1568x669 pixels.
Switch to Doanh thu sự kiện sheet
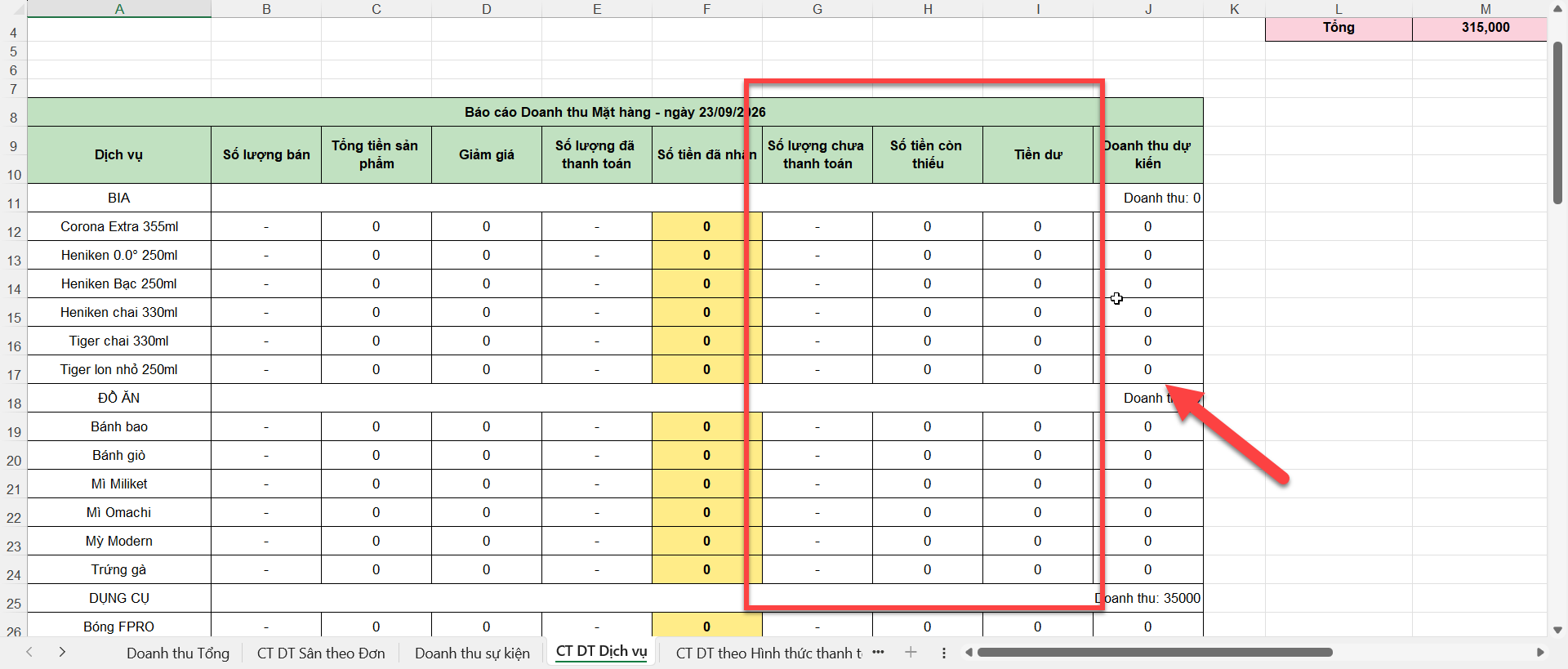[472, 653]
